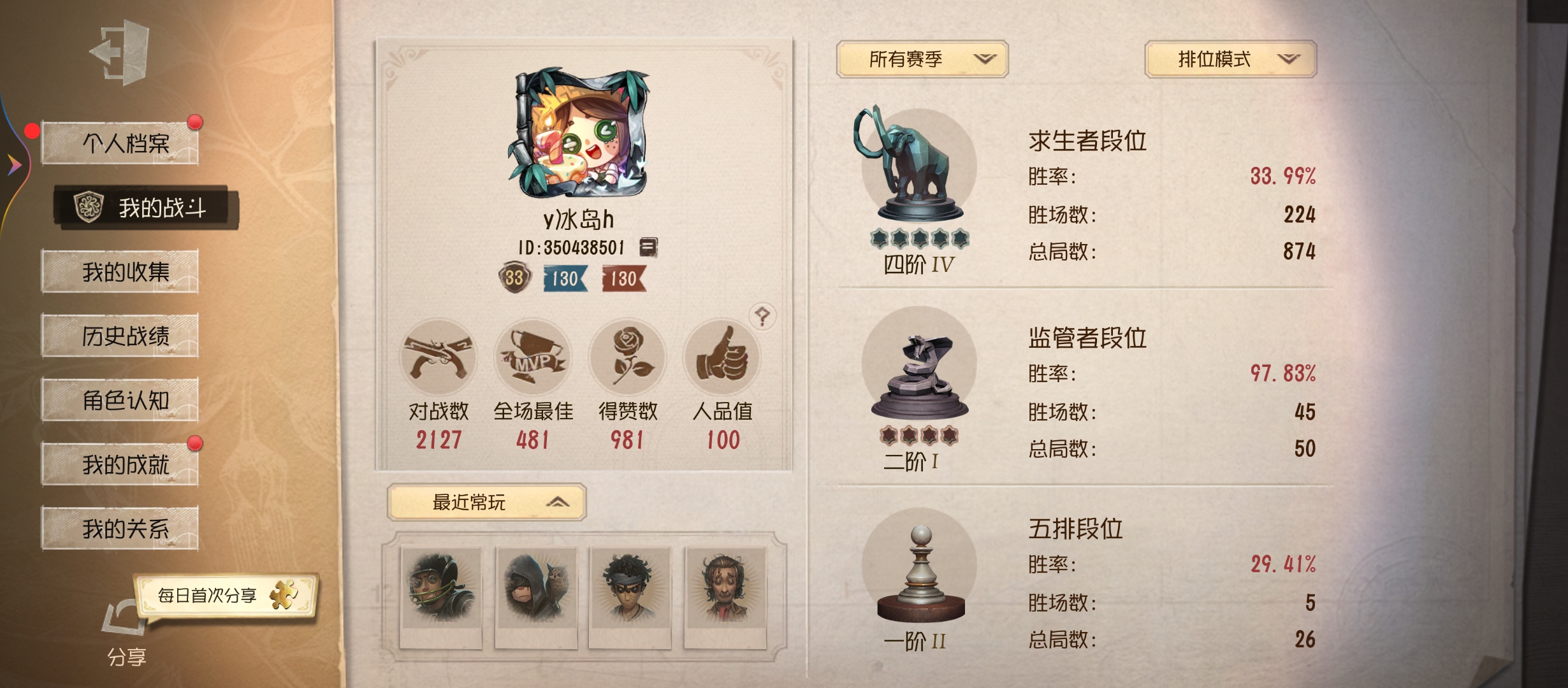The height and width of the screenshot is (688, 1568).
Task: Click the exit door icon
Action: coord(120,52)
